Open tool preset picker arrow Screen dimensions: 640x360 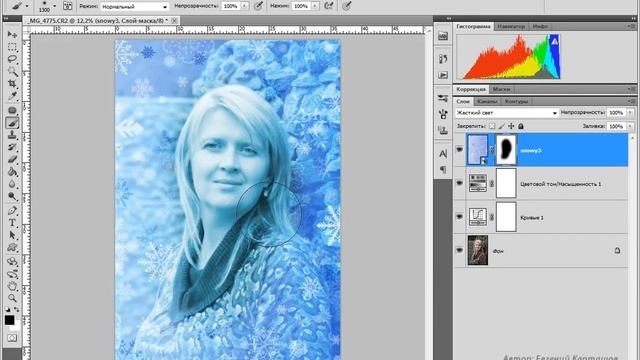[x=27, y=6]
